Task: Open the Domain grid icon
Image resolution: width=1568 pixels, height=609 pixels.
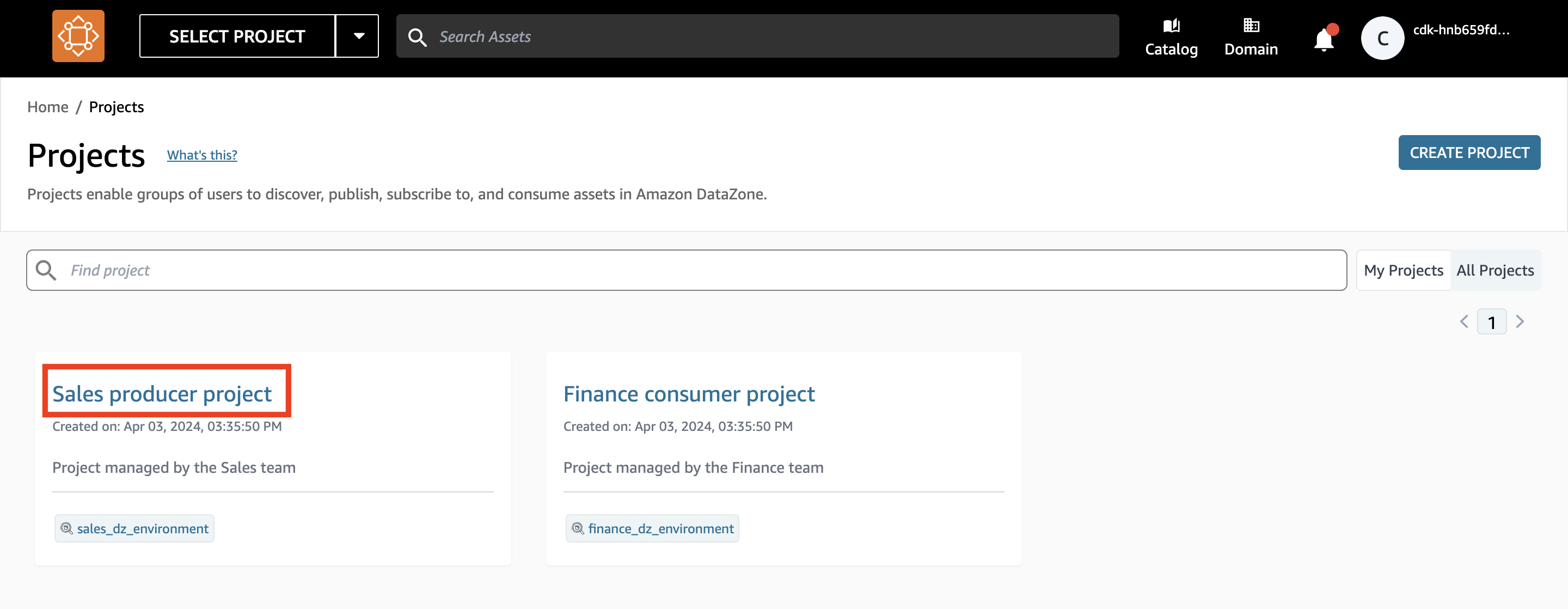Action: coord(1251,26)
